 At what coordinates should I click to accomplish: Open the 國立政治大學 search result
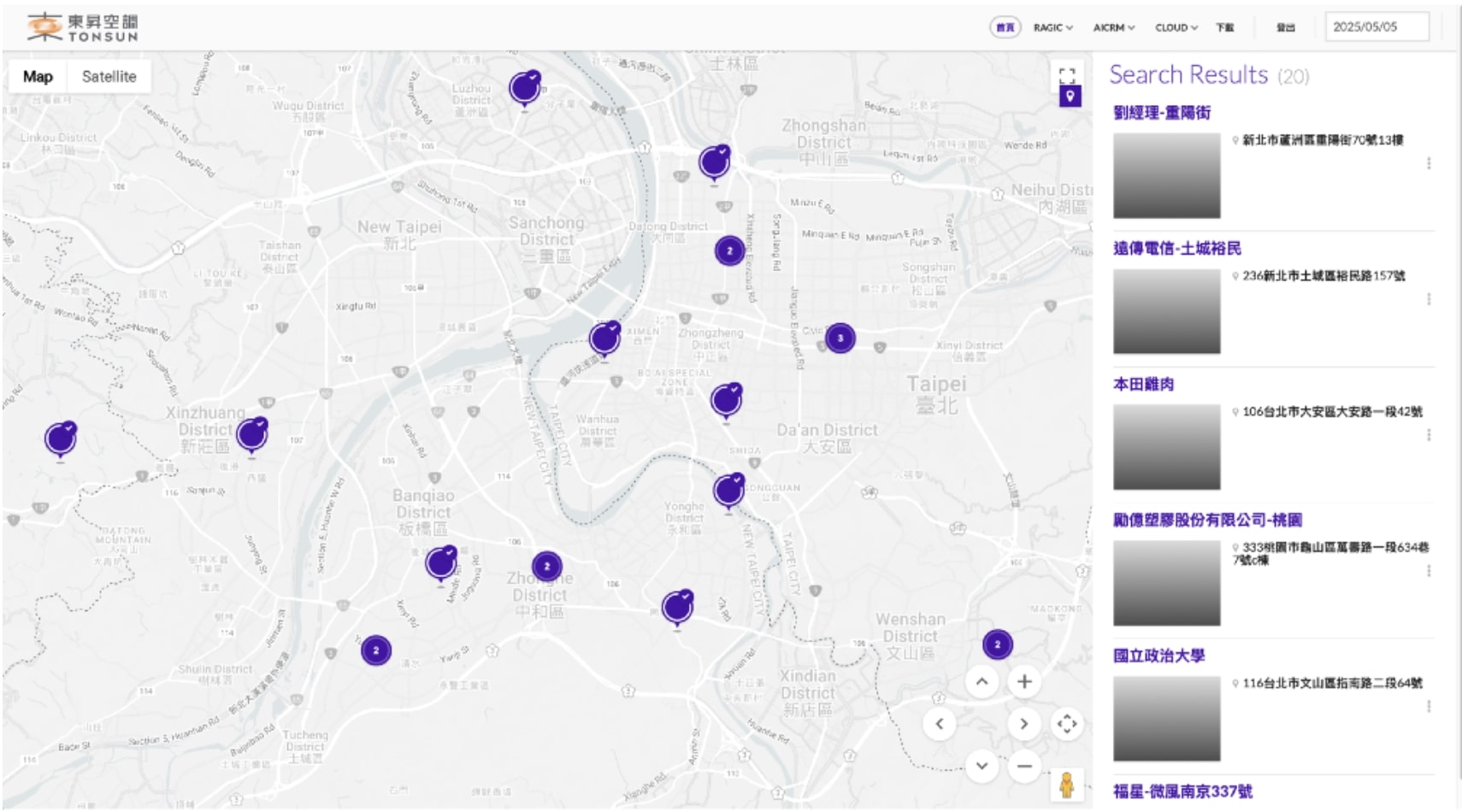coord(1158,656)
